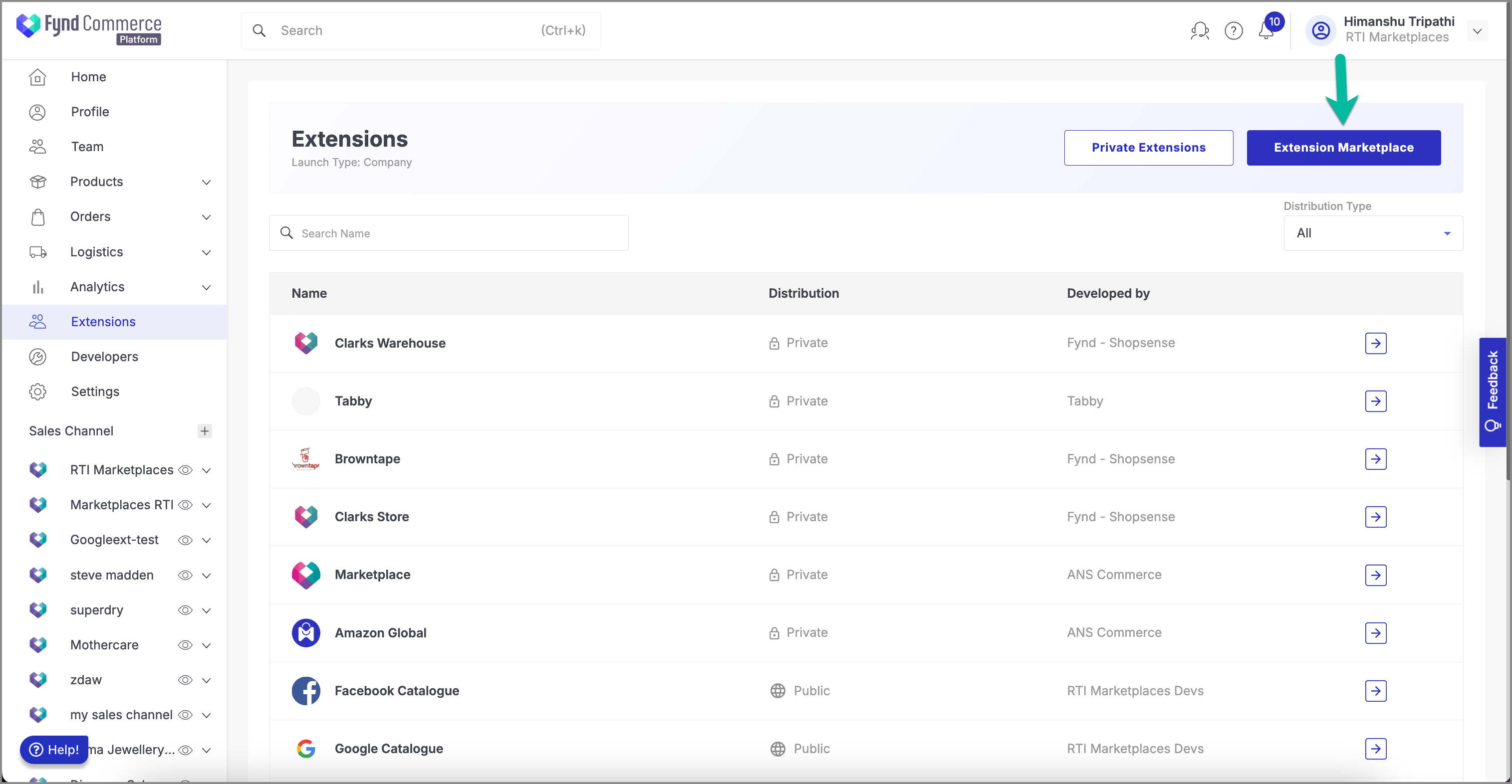
Task: Open the Clarks Warehouse extension name
Action: tap(390, 343)
